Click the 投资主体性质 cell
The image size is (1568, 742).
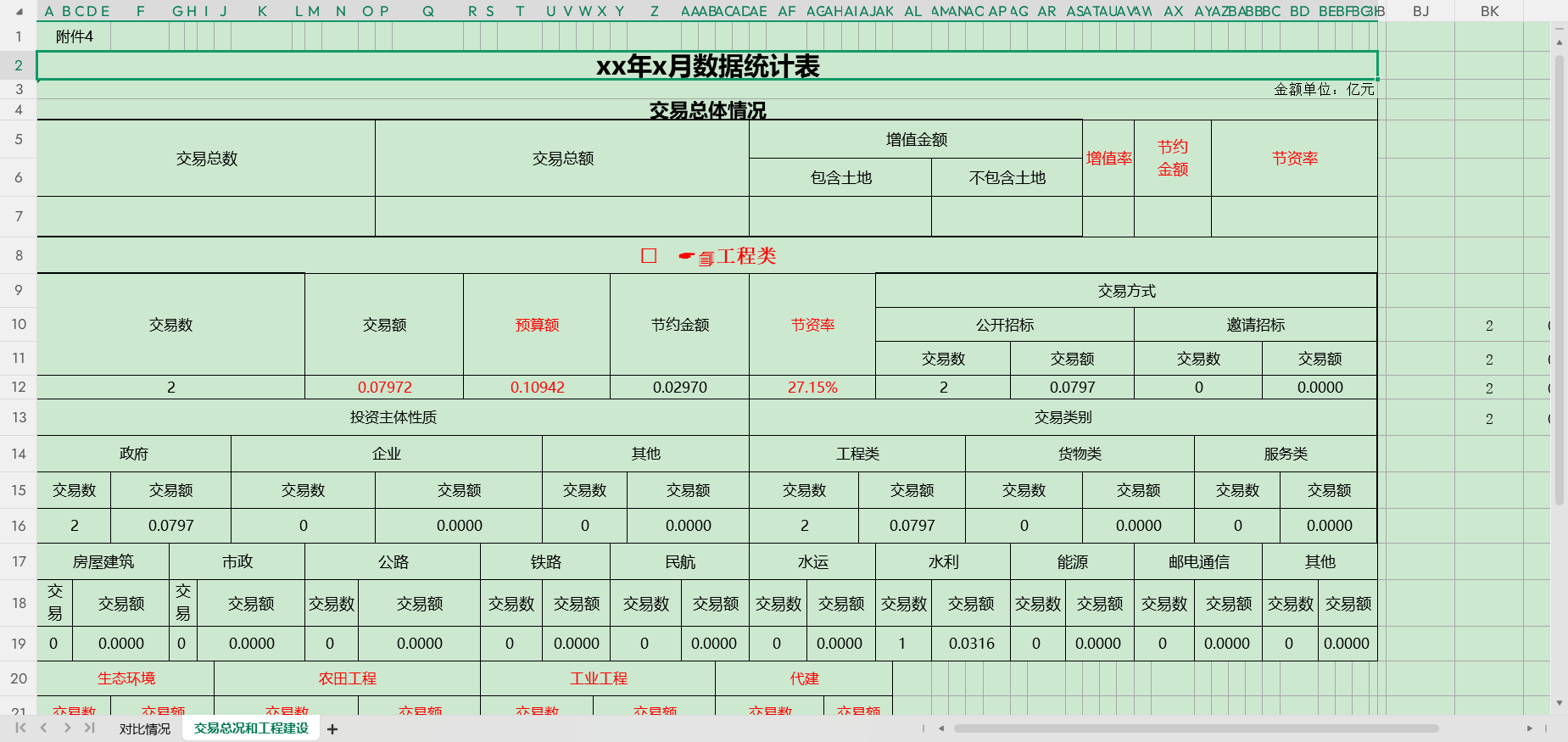(393, 417)
